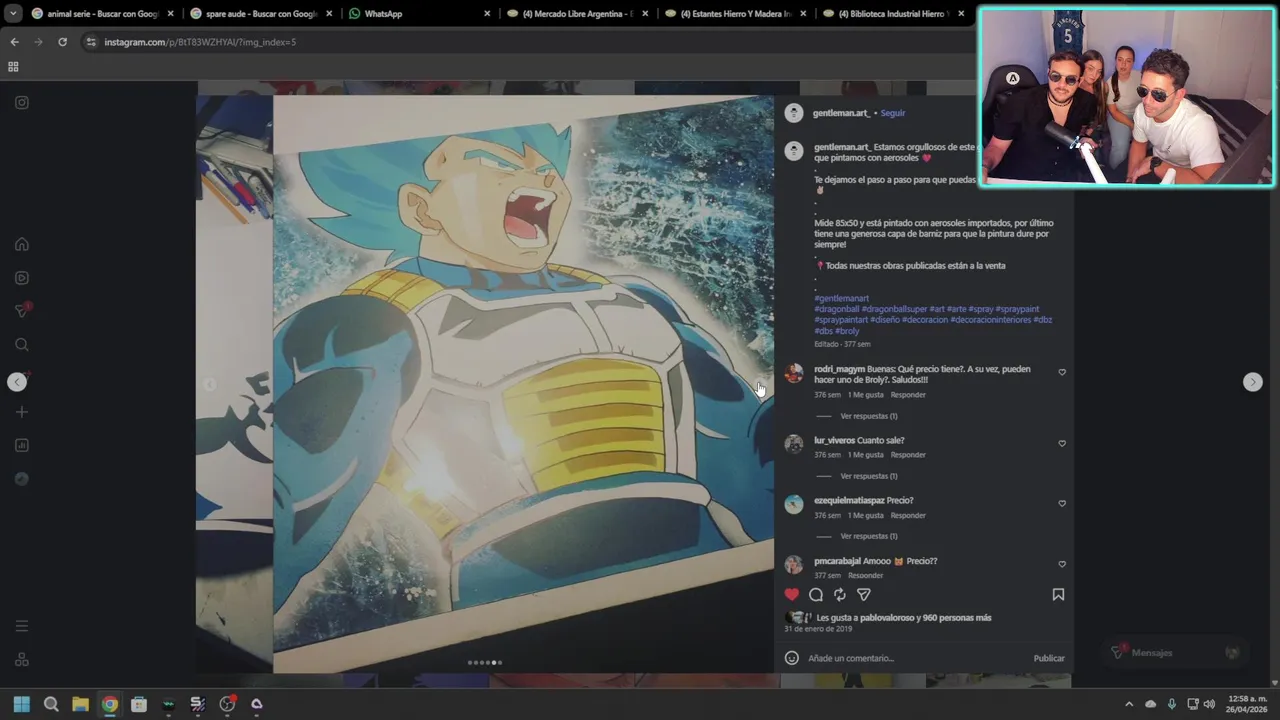This screenshot has height=720, width=1280.
Task: Click the Create plus icon in sidebar
Action: (21, 412)
